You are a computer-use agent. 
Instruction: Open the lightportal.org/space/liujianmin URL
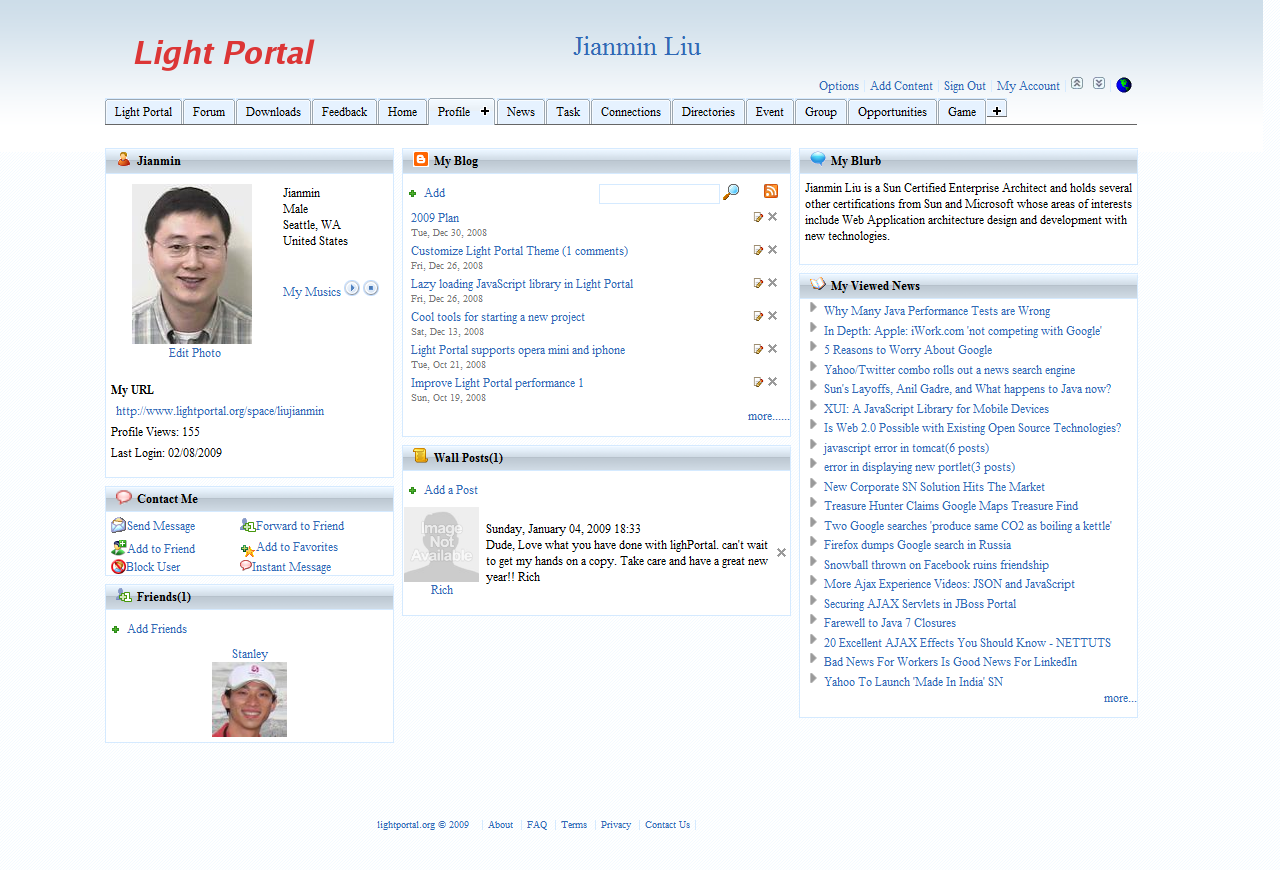[220, 411]
